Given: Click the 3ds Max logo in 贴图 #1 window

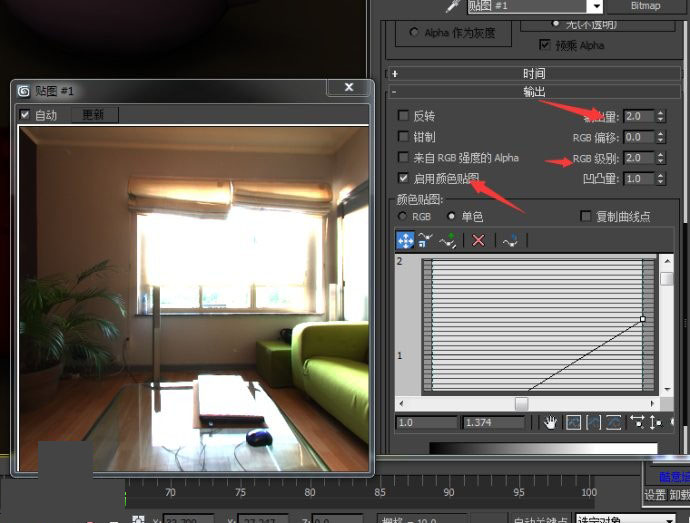Looking at the screenshot, I should (23, 91).
